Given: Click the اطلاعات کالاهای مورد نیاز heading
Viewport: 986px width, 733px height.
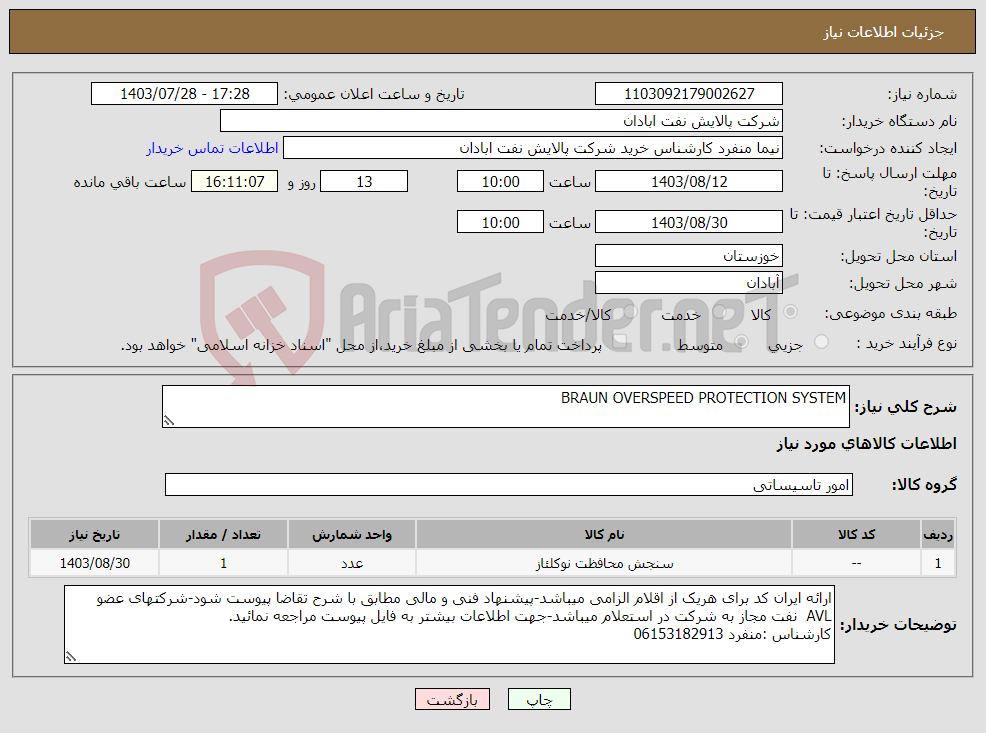Looking at the screenshot, I should click(866, 444).
